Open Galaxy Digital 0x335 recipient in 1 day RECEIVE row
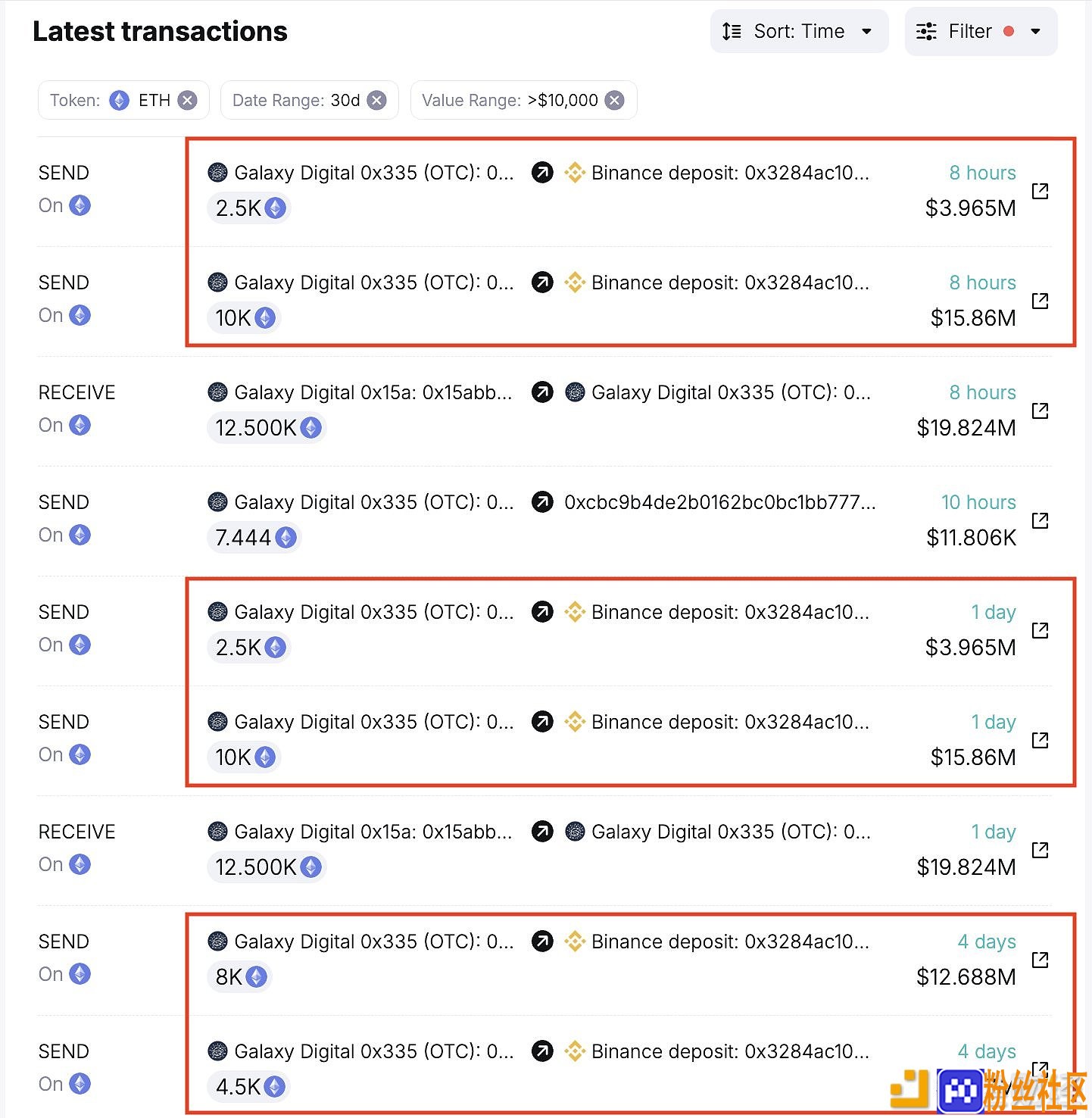 coord(731,832)
